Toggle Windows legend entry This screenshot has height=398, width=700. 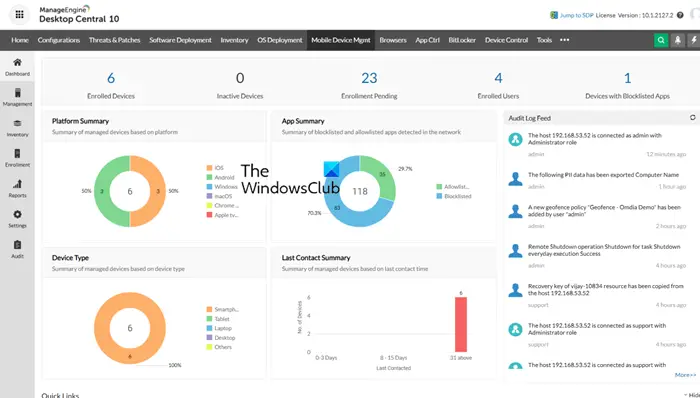pyautogui.click(x=222, y=187)
